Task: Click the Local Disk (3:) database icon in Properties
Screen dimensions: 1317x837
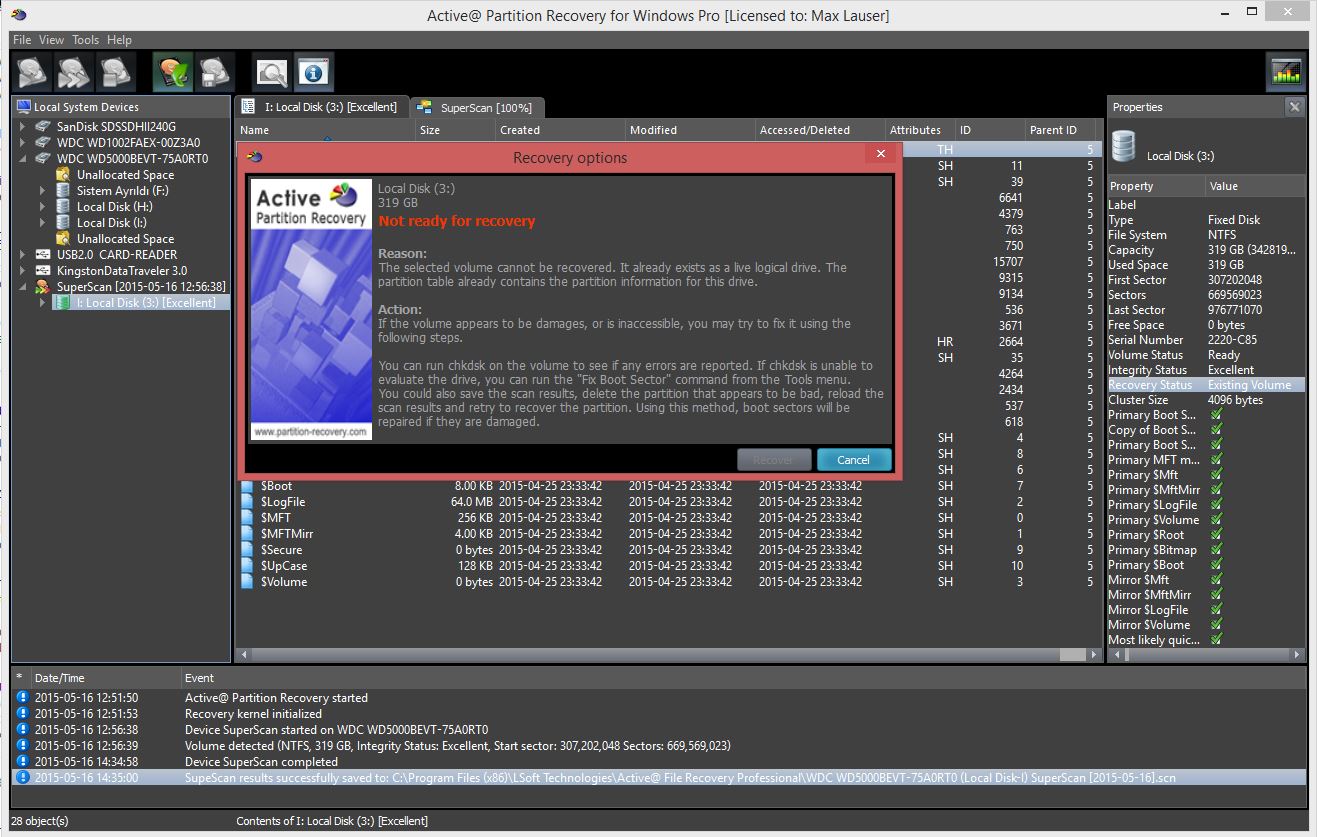Action: tap(1124, 147)
